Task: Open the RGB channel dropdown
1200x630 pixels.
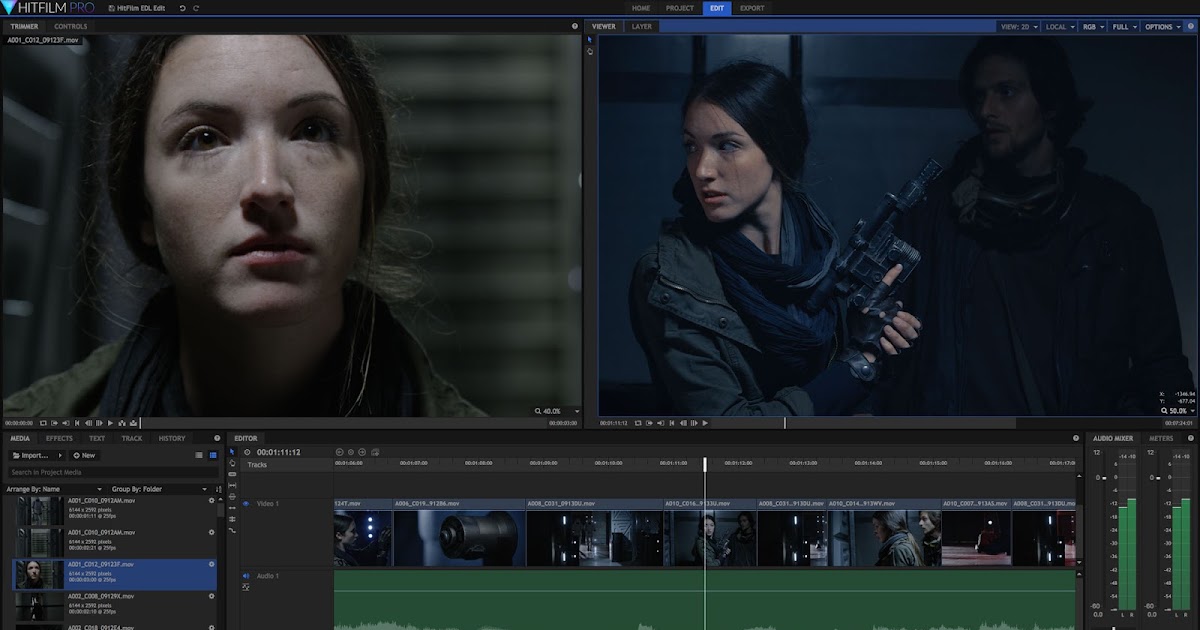Action: tap(1092, 27)
